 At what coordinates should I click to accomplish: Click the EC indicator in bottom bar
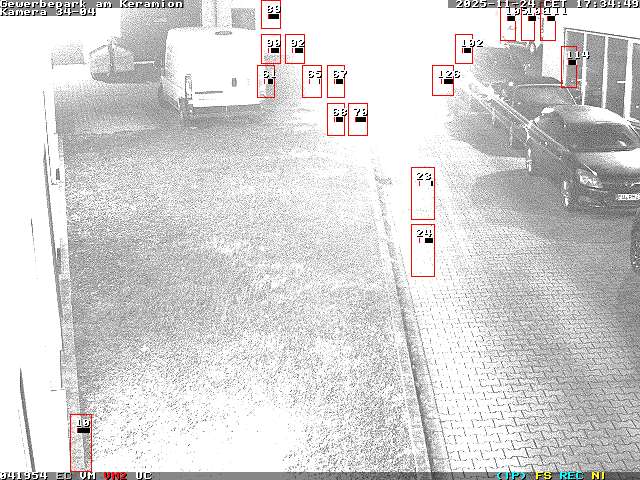tap(63, 475)
